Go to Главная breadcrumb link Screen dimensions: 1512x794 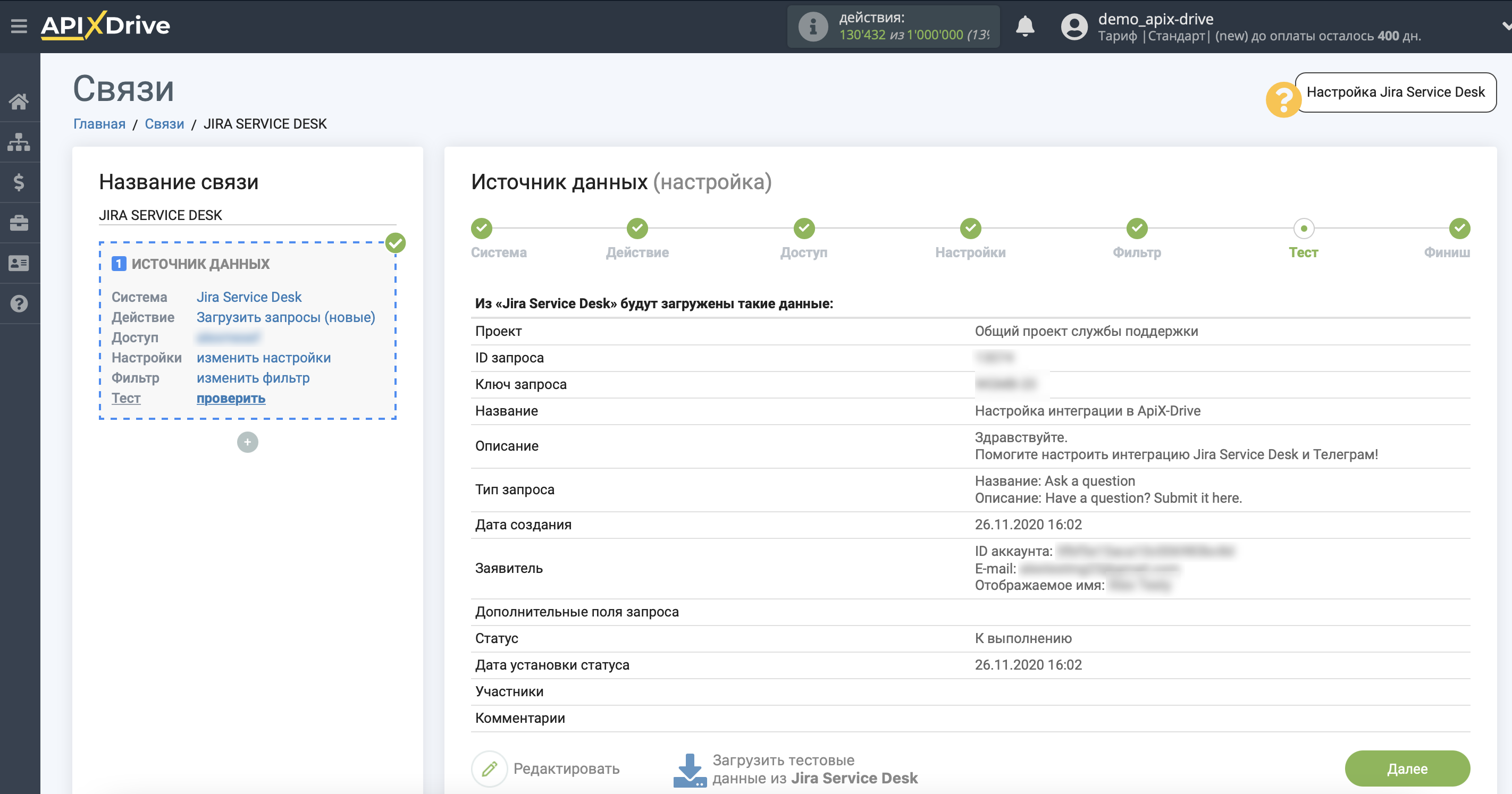(x=99, y=124)
